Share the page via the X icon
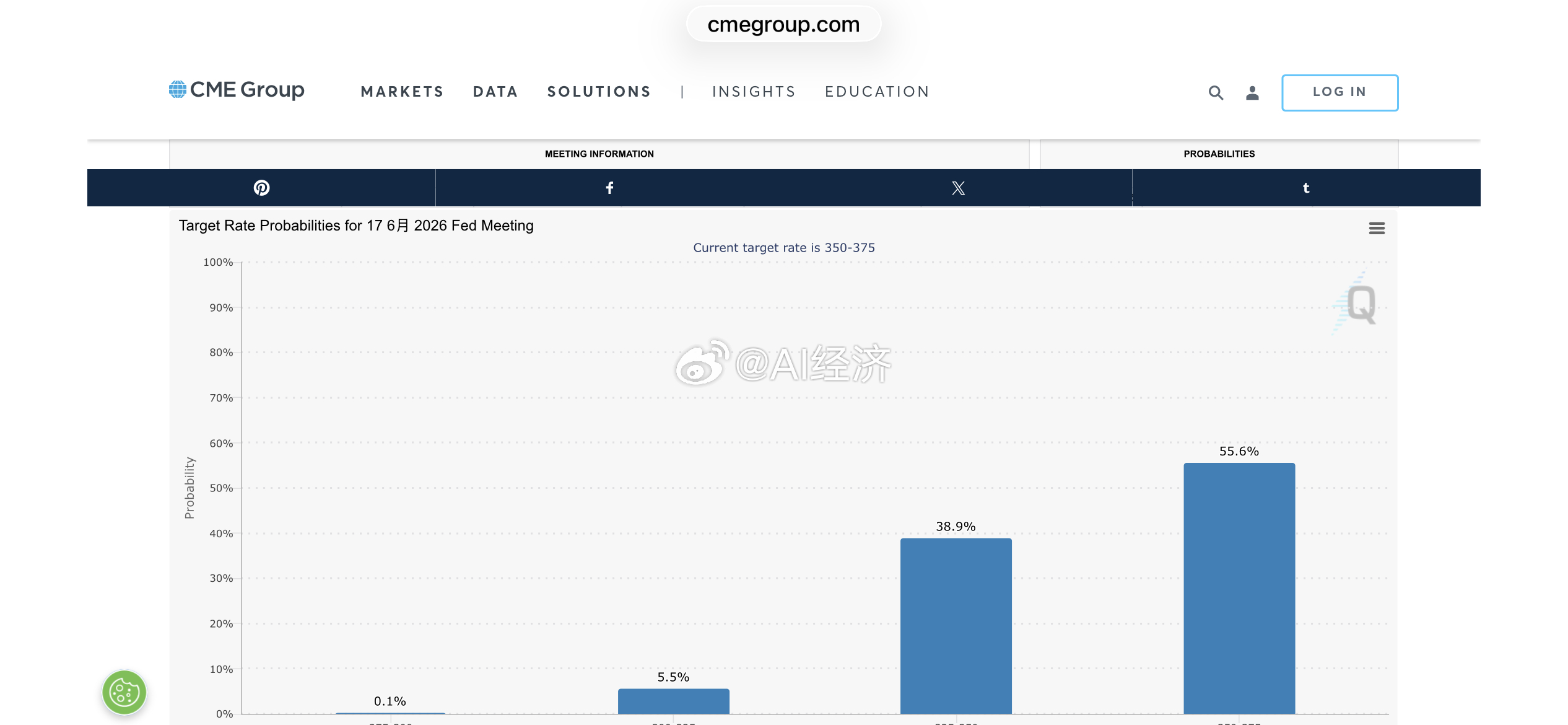 click(958, 188)
